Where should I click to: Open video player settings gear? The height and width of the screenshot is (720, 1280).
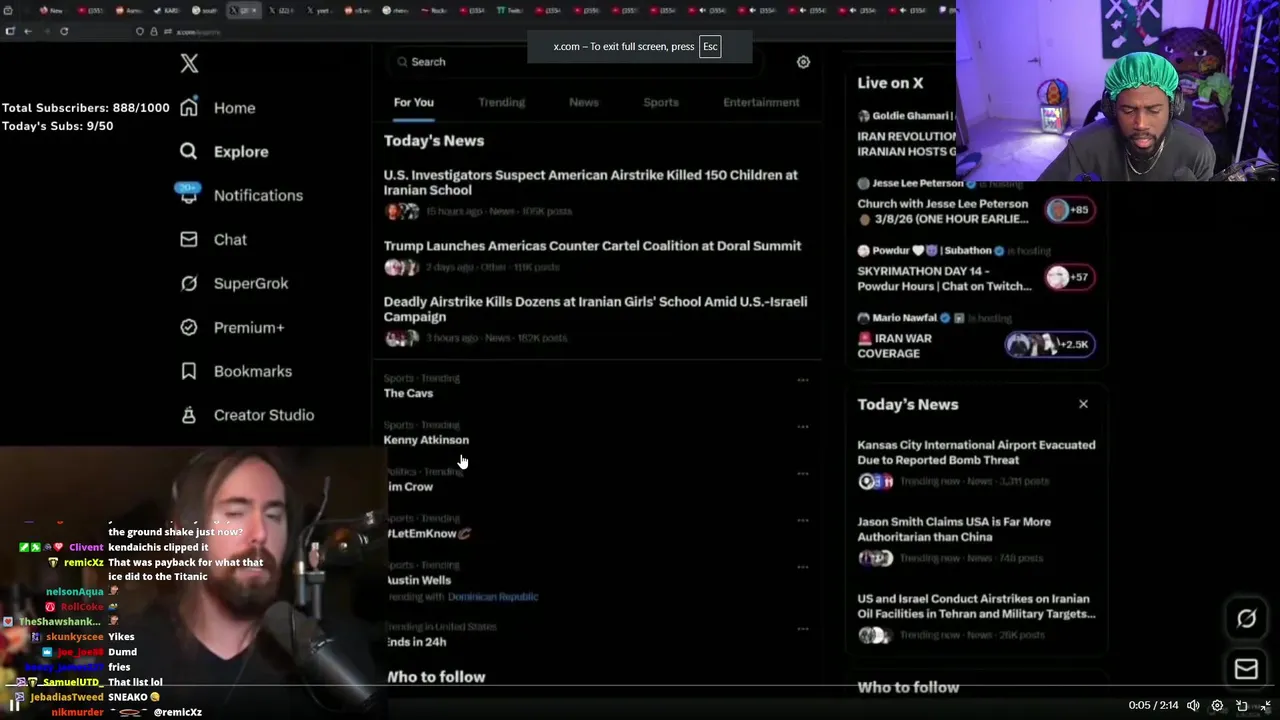click(x=1217, y=705)
